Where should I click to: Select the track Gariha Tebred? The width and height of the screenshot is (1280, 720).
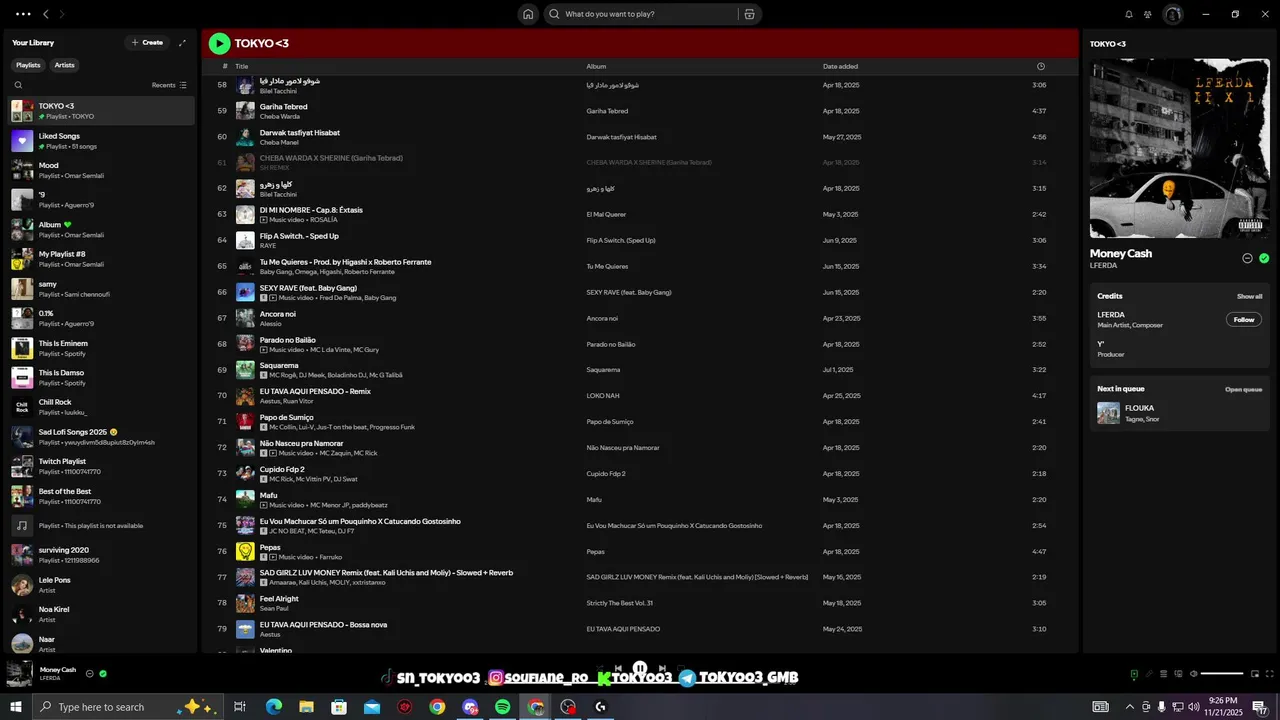[x=640, y=111]
